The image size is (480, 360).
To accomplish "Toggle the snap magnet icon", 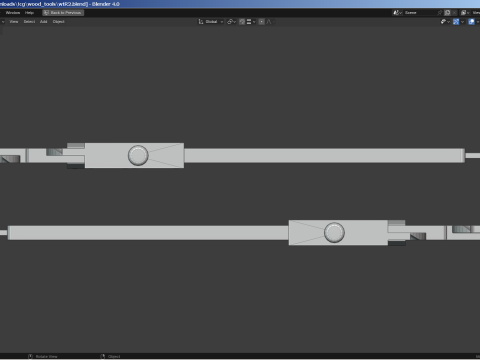I will pos(242,22).
